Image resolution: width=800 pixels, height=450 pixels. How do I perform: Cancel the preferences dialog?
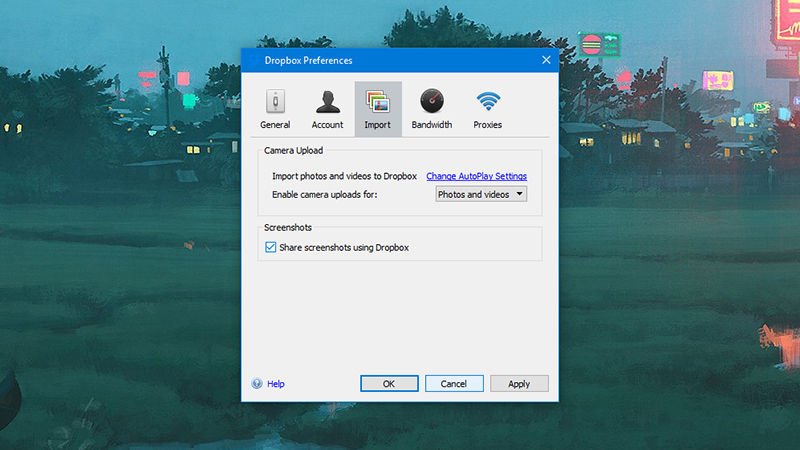coord(454,384)
